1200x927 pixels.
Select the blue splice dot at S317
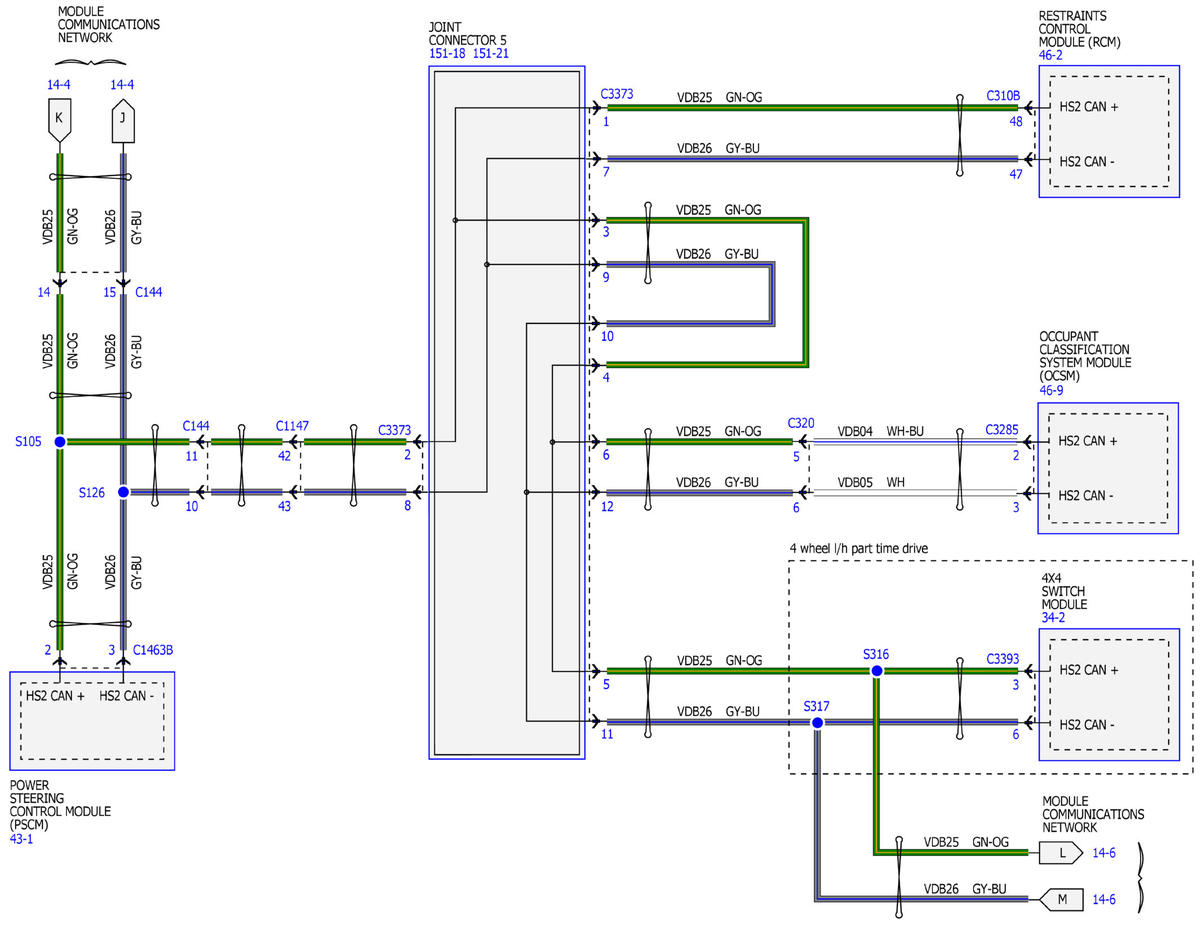tap(817, 721)
